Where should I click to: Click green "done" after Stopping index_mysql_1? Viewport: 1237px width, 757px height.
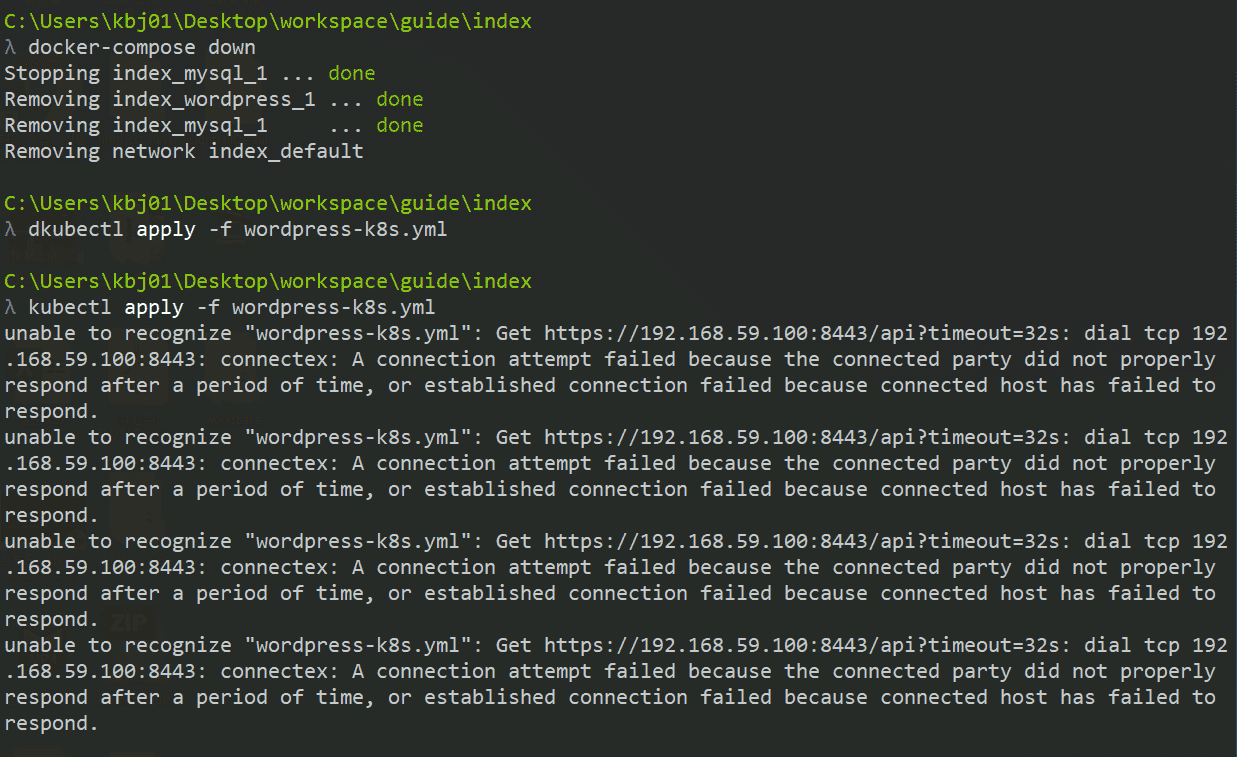click(x=352, y=73)
